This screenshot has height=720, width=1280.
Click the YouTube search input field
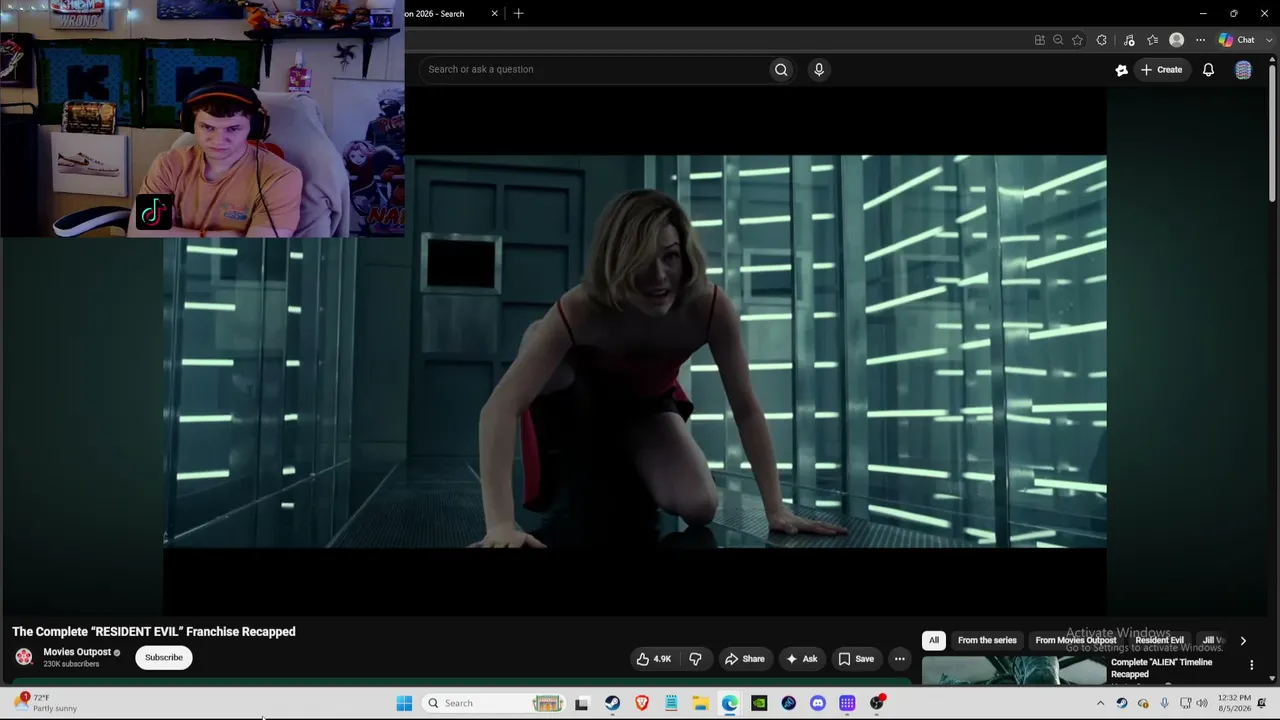[x=596, y=69]
